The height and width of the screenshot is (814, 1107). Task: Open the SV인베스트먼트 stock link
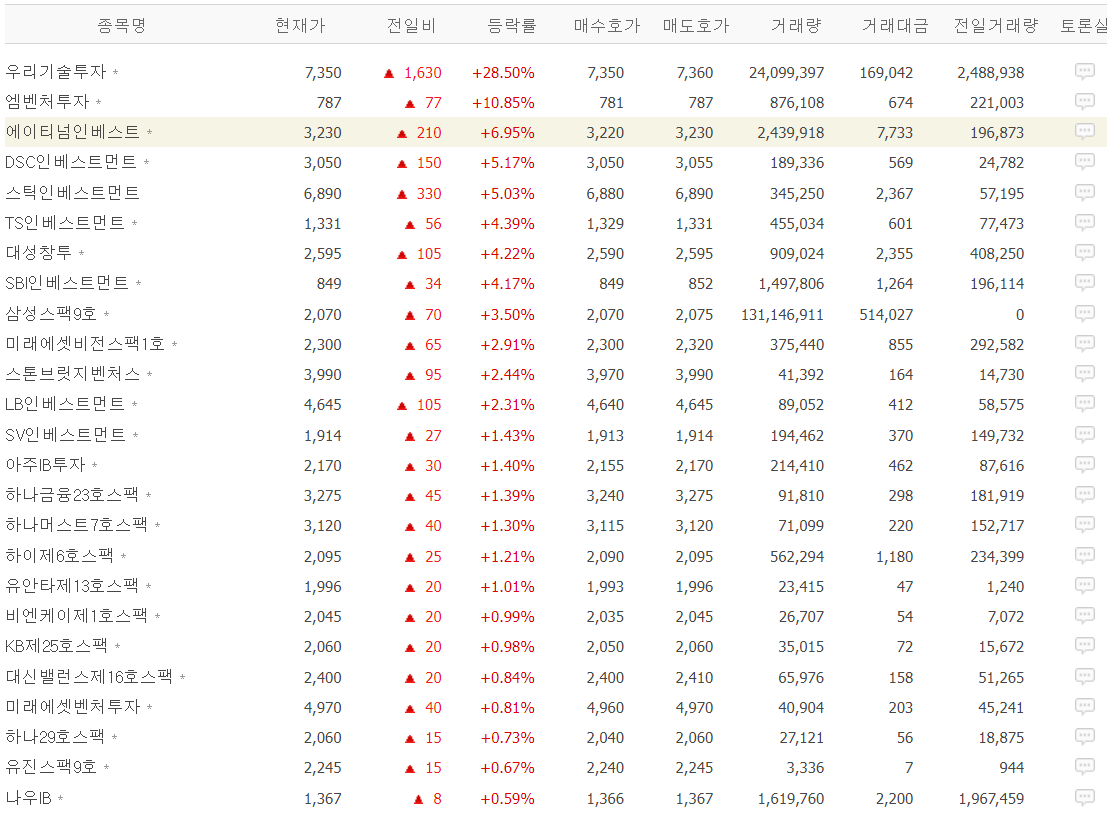(66, 435)
